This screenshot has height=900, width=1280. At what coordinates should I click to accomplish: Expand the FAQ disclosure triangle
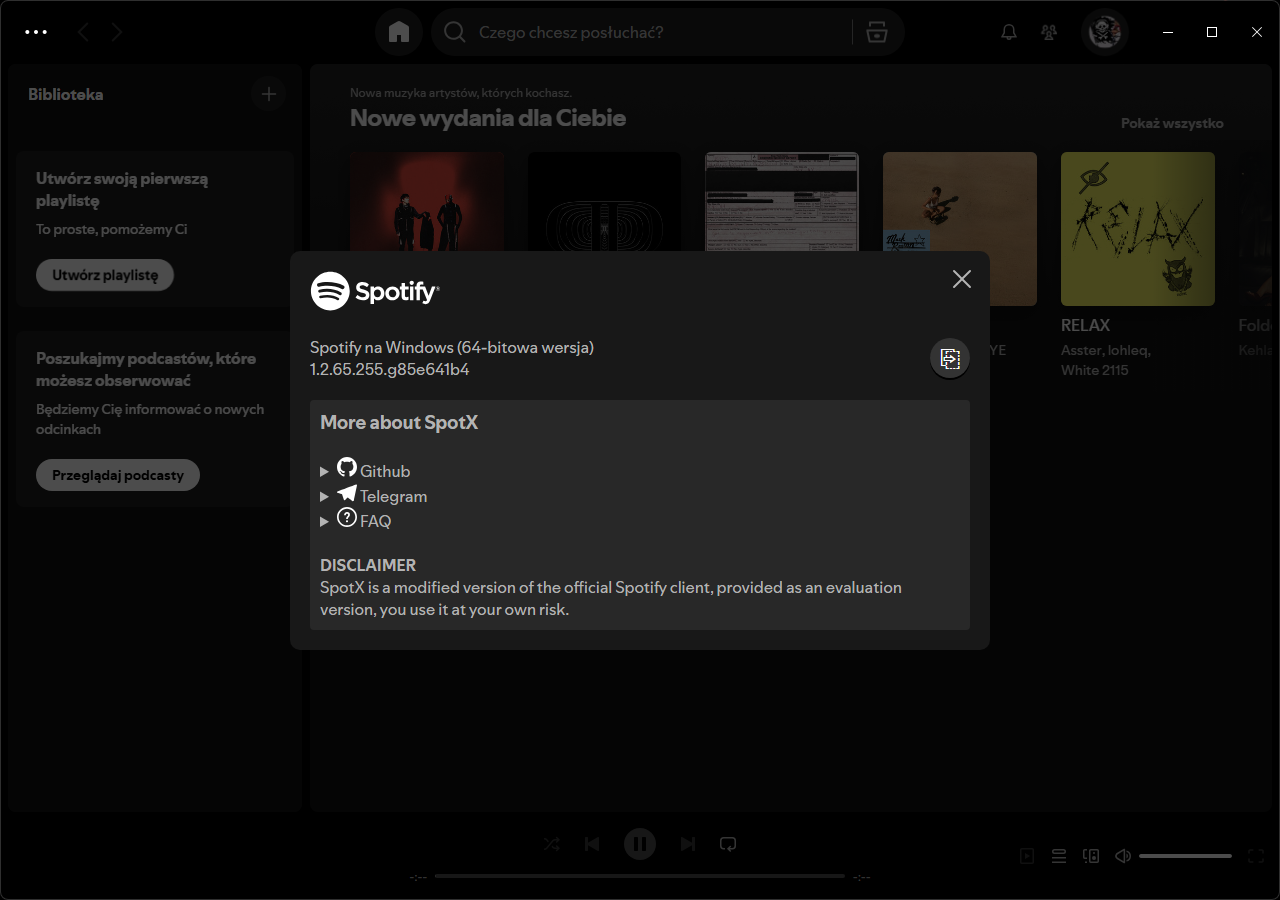tap(324, 521)
